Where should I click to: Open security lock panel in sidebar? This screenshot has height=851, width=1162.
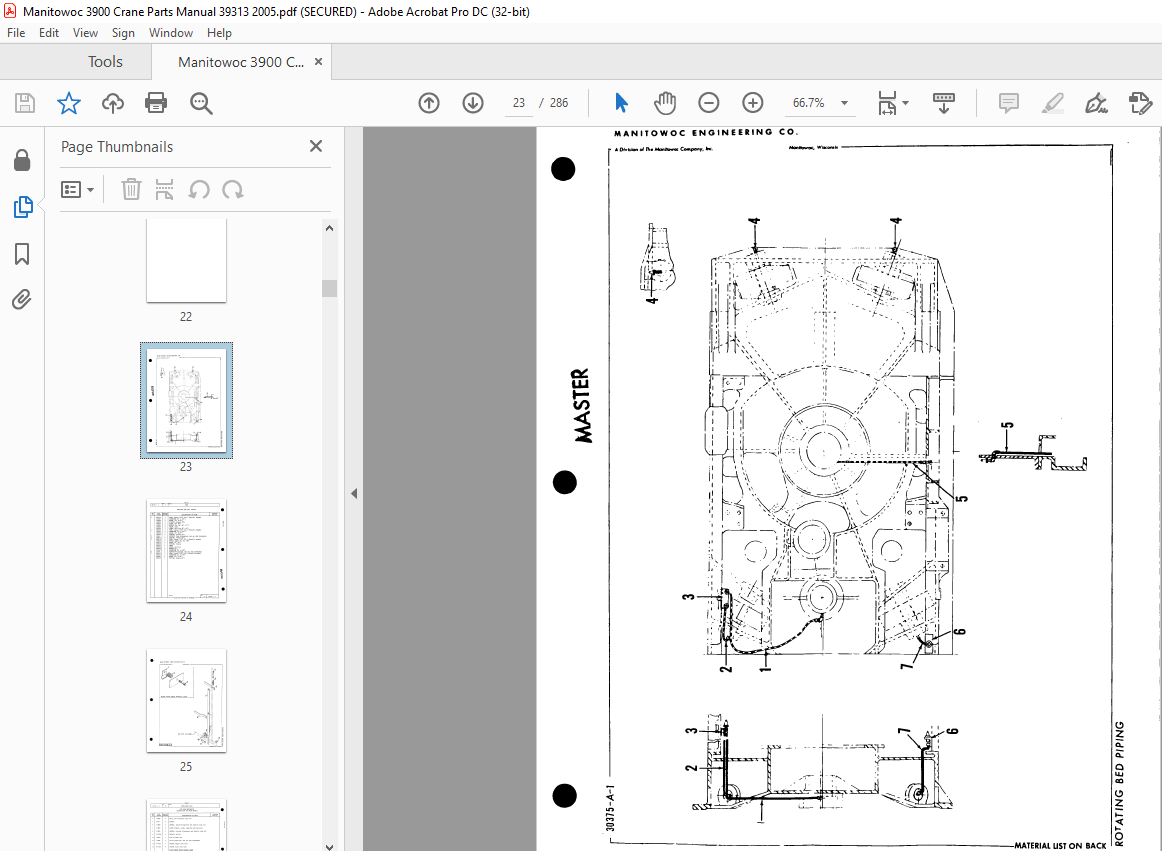coord(22,159)
